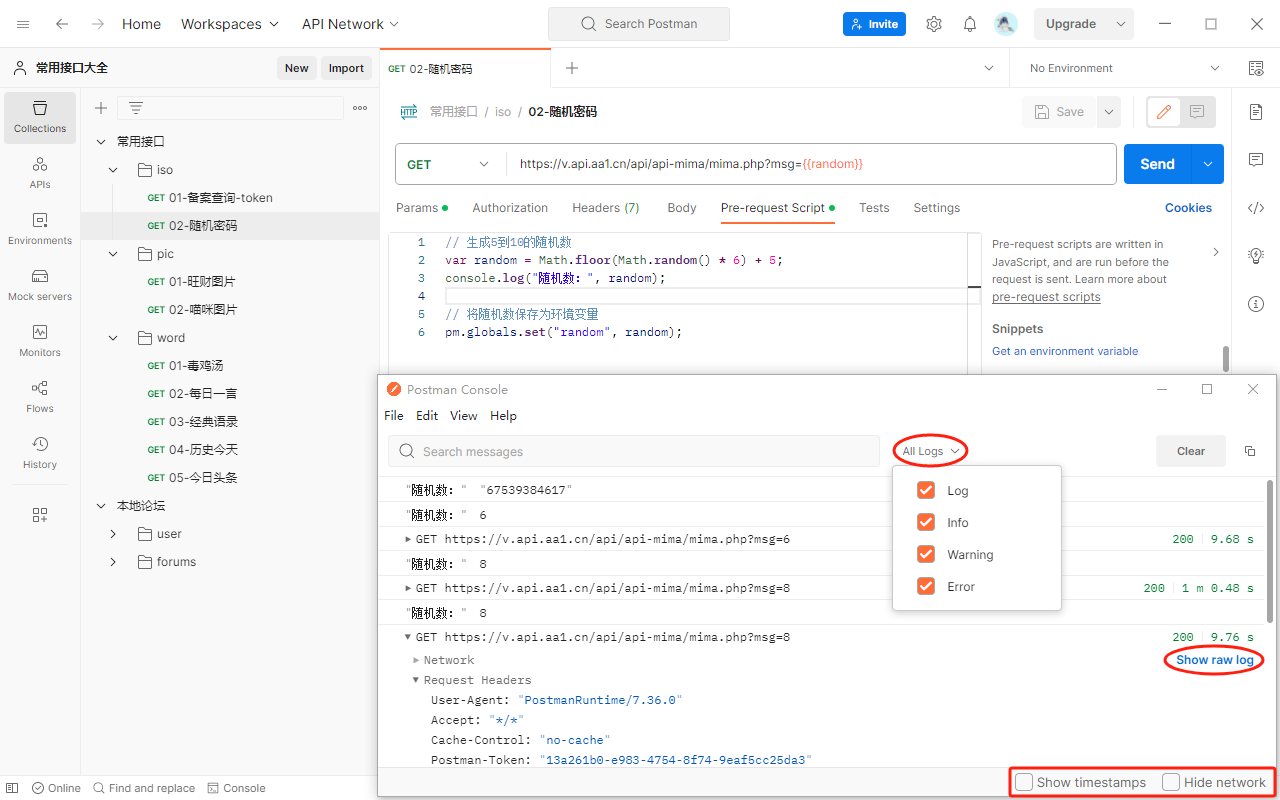Open Mock servers in the sidebar
The width and height of the screenshot is (1280, 800).
[40, 285]
